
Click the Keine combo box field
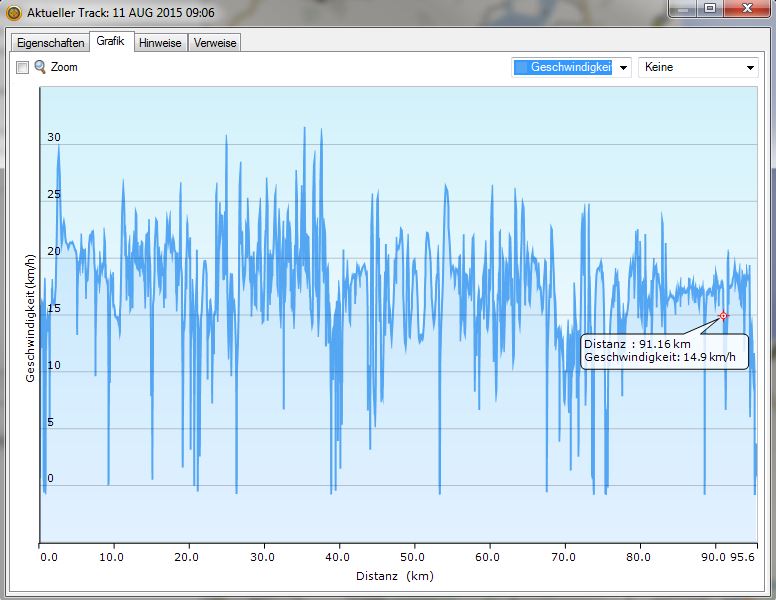tap(690, 68)
